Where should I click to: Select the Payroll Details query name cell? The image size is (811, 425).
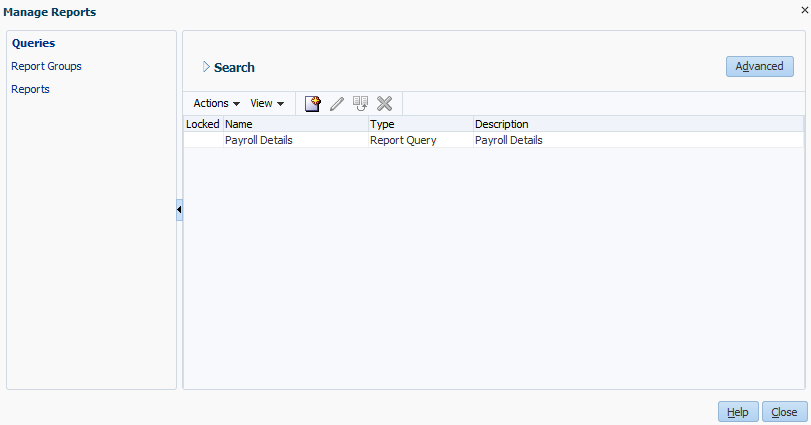click(x=258, y=140)
